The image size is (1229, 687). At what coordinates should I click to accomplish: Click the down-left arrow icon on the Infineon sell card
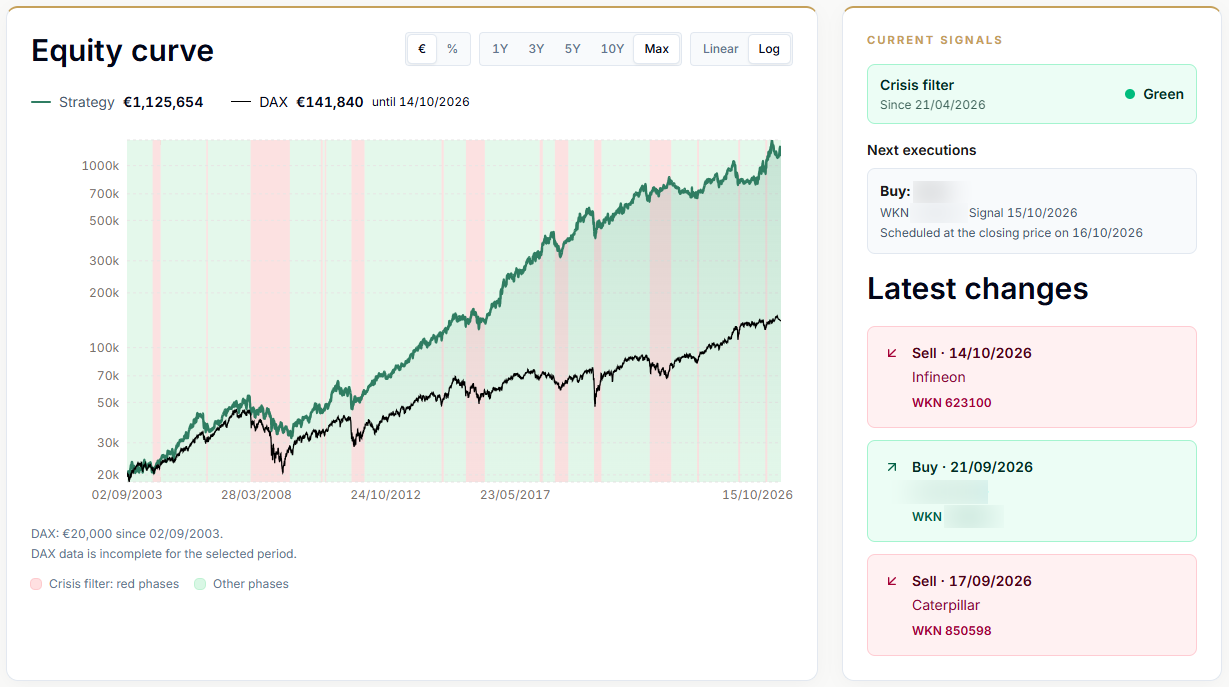(892, 353)
